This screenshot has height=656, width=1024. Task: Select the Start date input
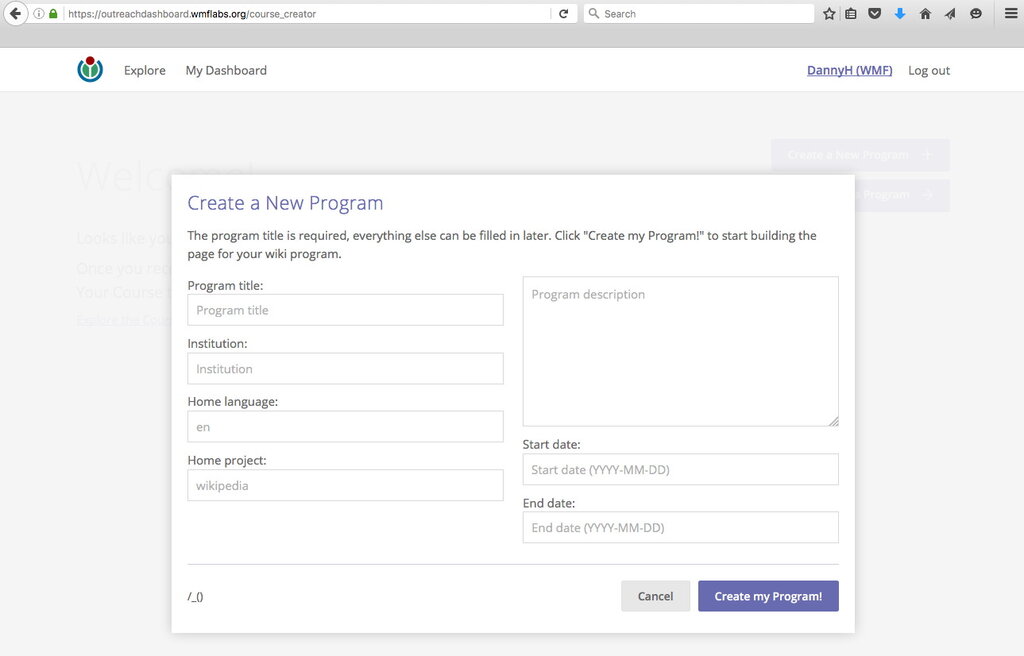click(680, 469)
